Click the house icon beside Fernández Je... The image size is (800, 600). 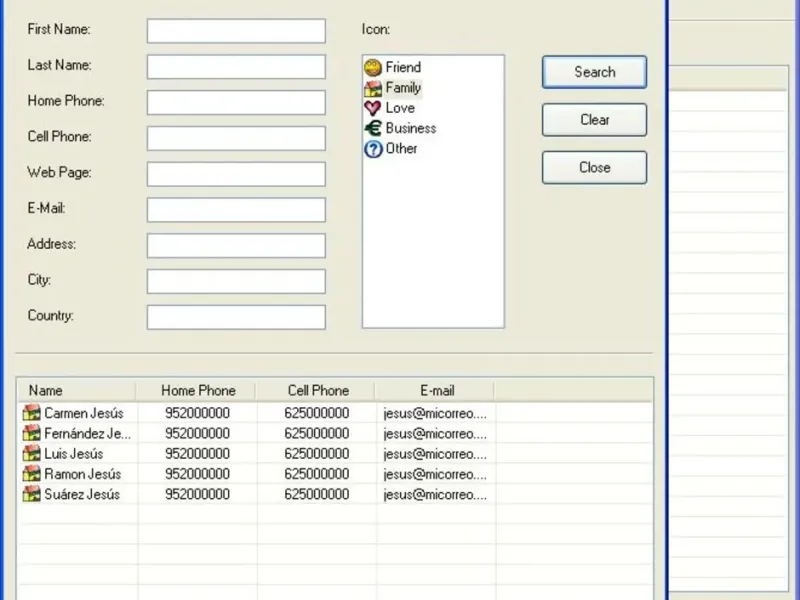[x=32, y=433]
